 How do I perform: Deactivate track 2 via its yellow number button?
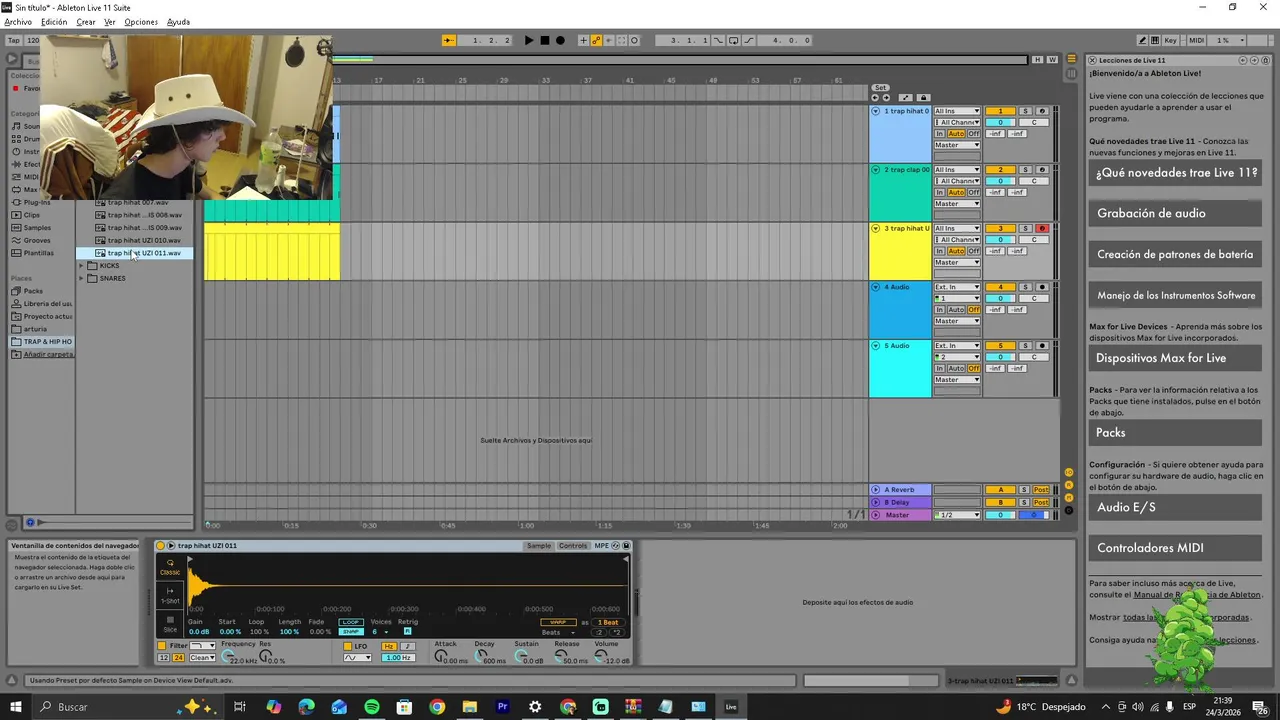pyautogui.click(x=1000, y=170)
